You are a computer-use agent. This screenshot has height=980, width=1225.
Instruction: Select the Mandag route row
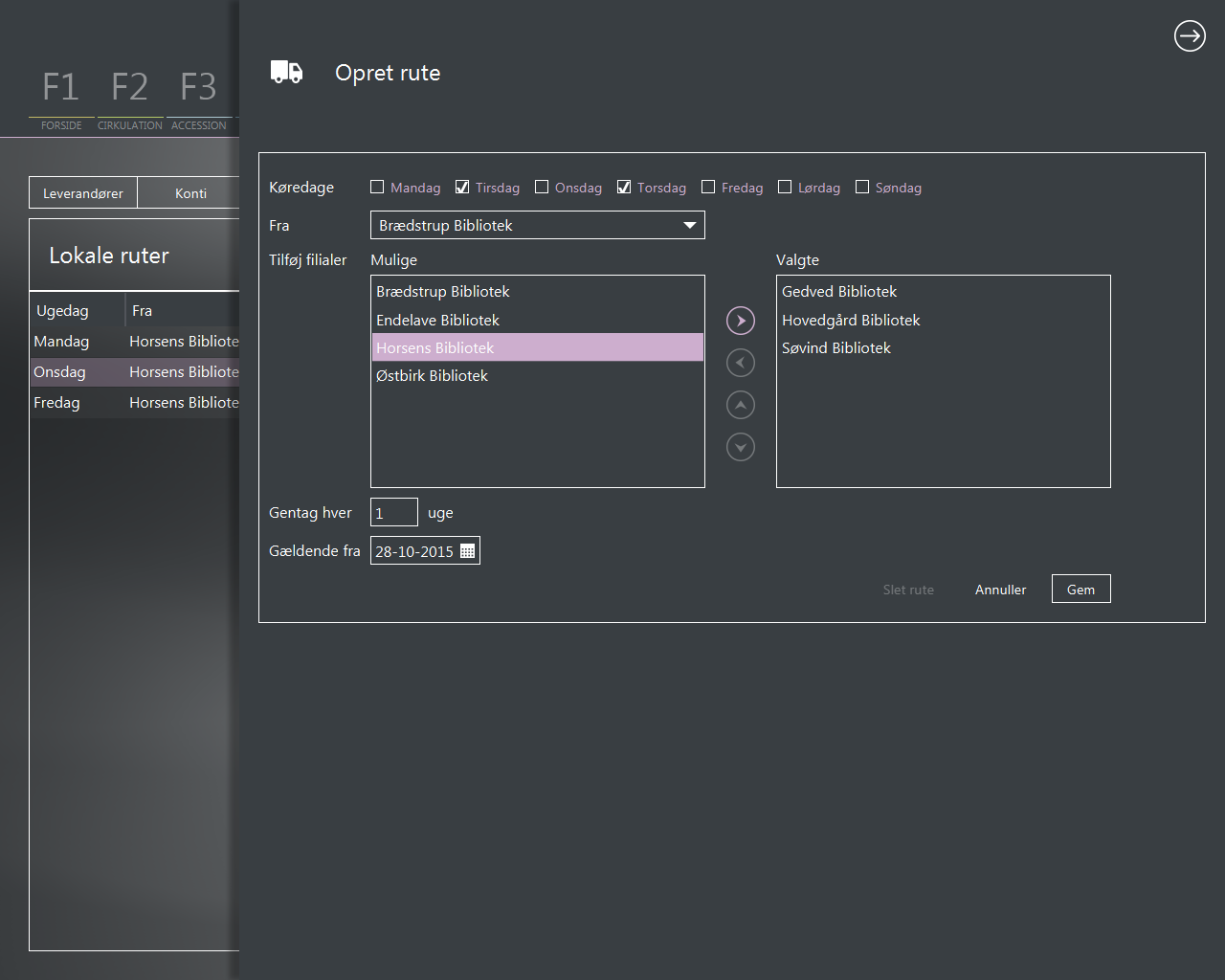tap(135, 341)
